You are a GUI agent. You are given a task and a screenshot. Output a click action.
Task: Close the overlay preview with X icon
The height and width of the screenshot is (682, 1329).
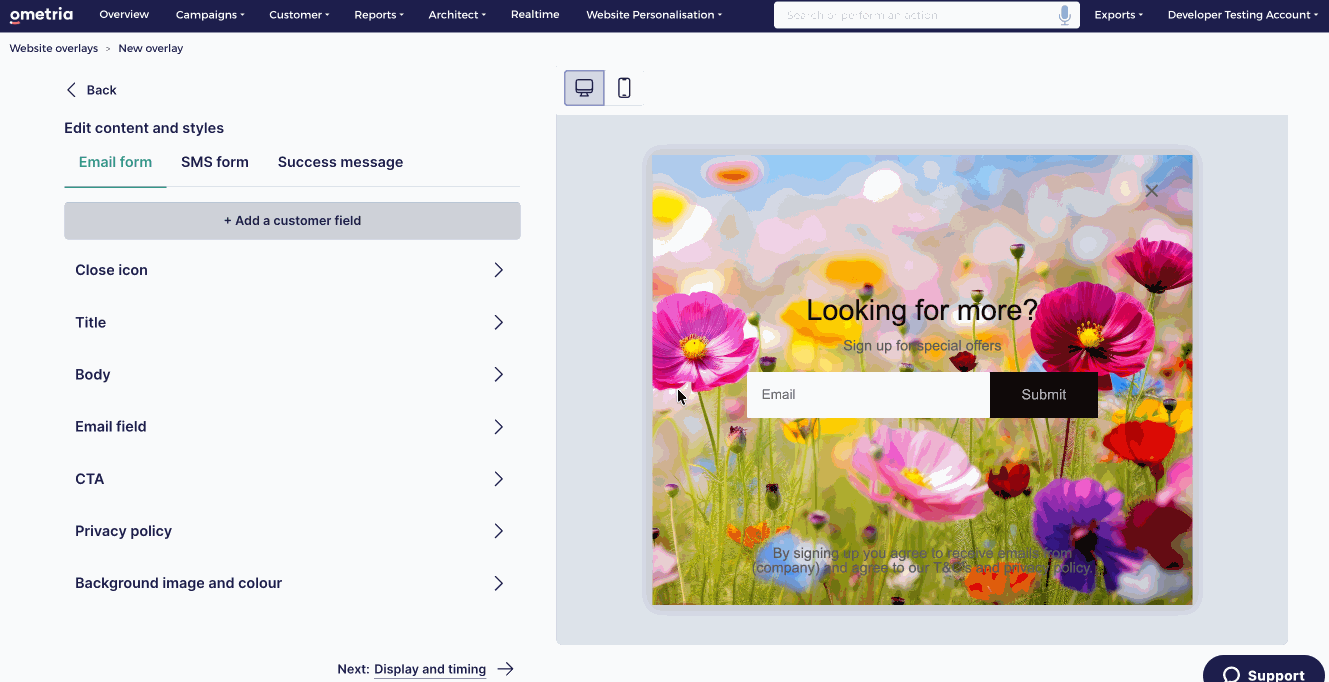[1152, 191]
